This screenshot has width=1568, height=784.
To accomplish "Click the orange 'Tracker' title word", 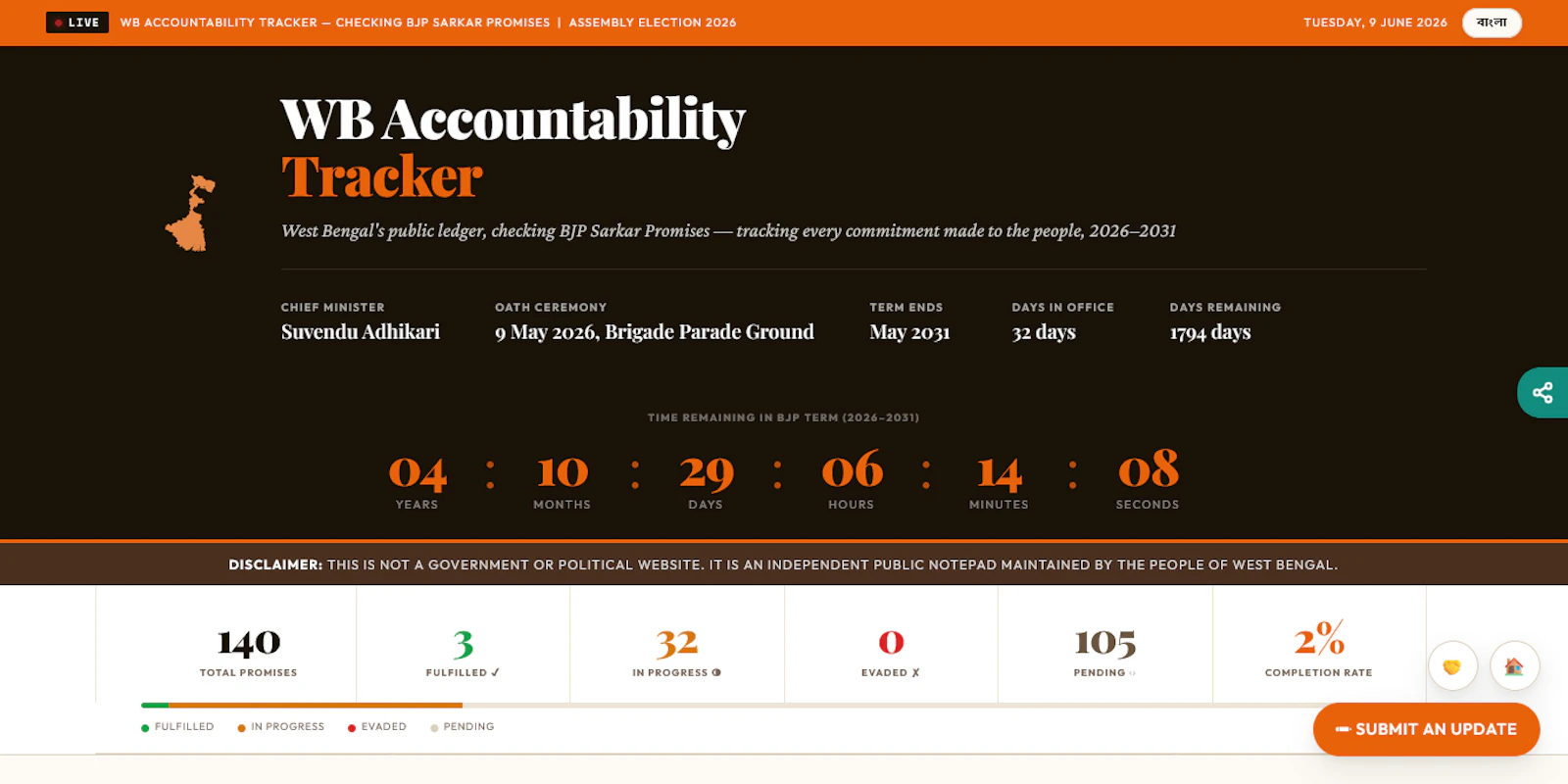I will (381, 177).
